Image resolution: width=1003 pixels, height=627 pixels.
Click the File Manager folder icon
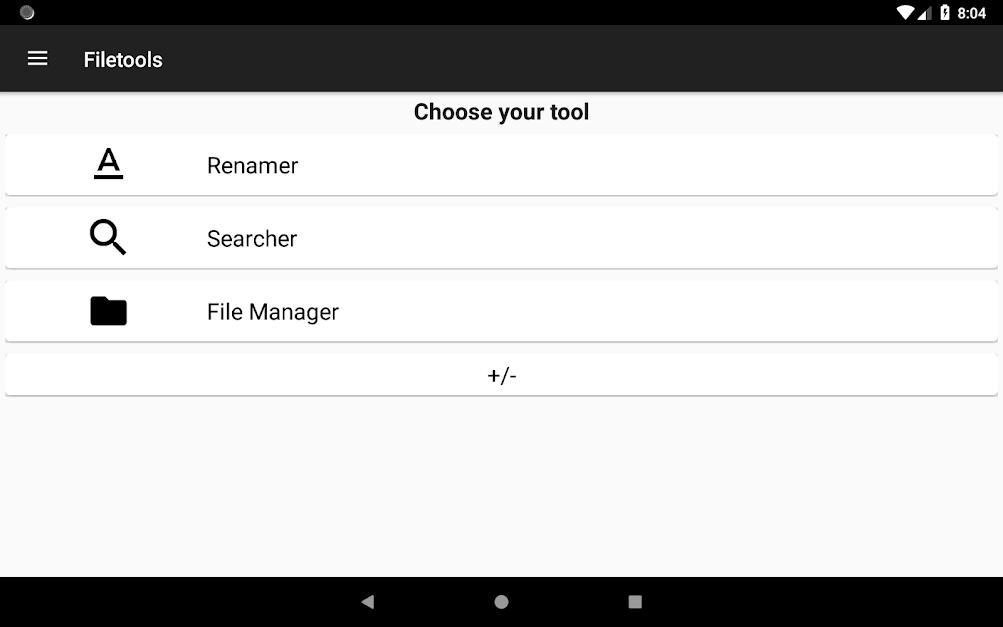[108, 311]
